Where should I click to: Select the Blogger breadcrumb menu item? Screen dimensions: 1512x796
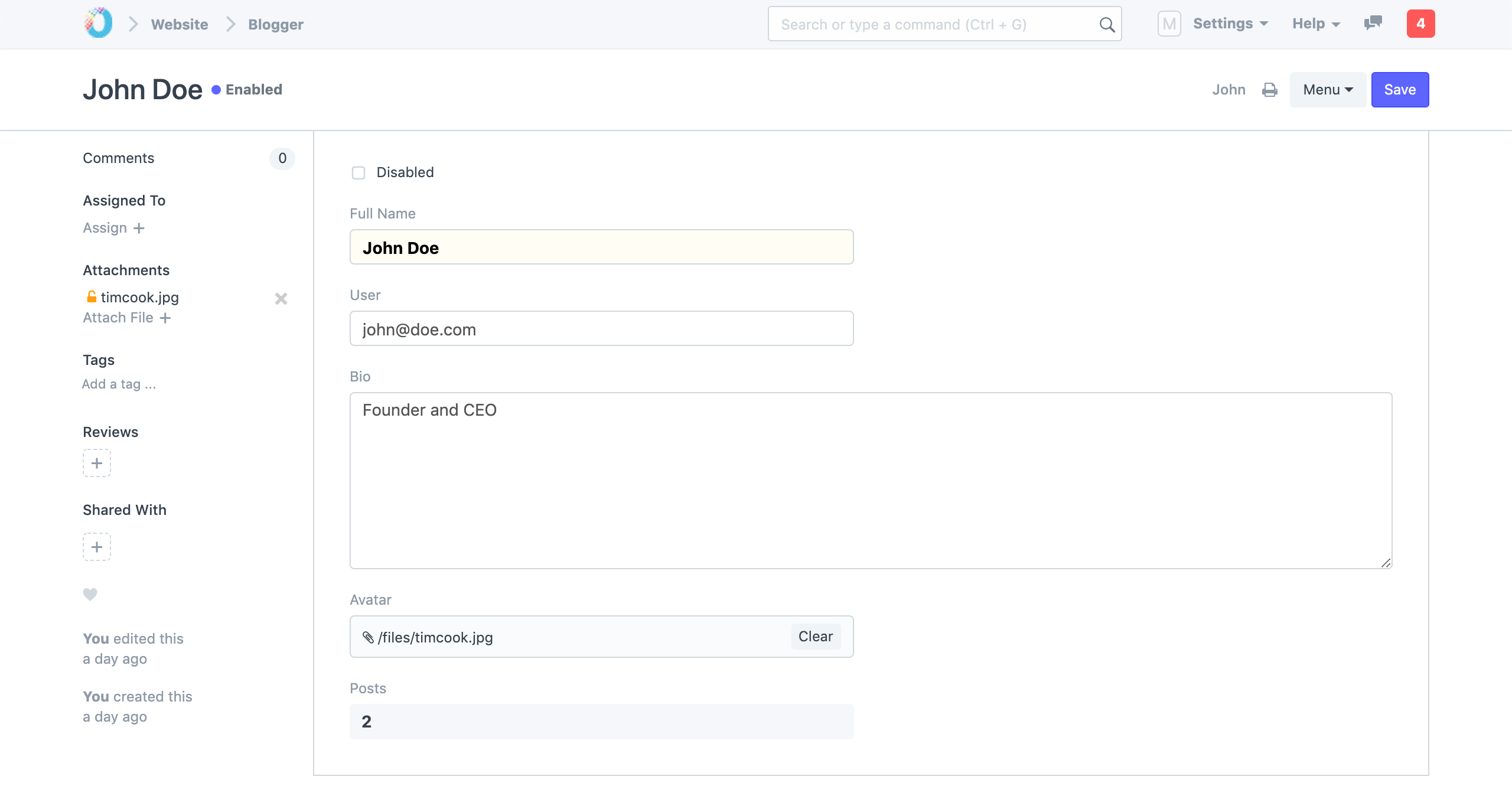(275, 24)
